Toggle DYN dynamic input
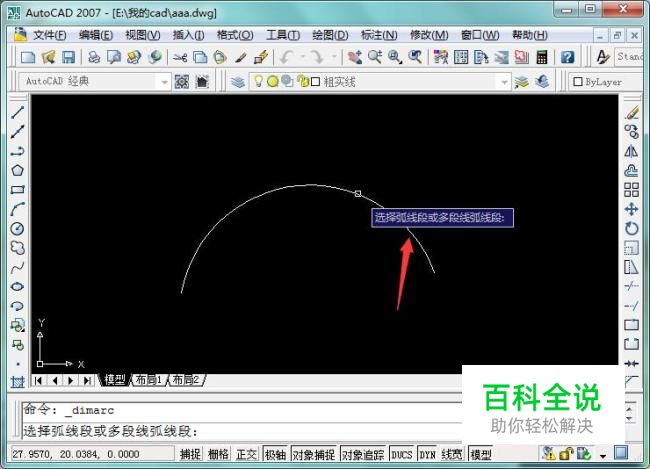 coord(427,454)
